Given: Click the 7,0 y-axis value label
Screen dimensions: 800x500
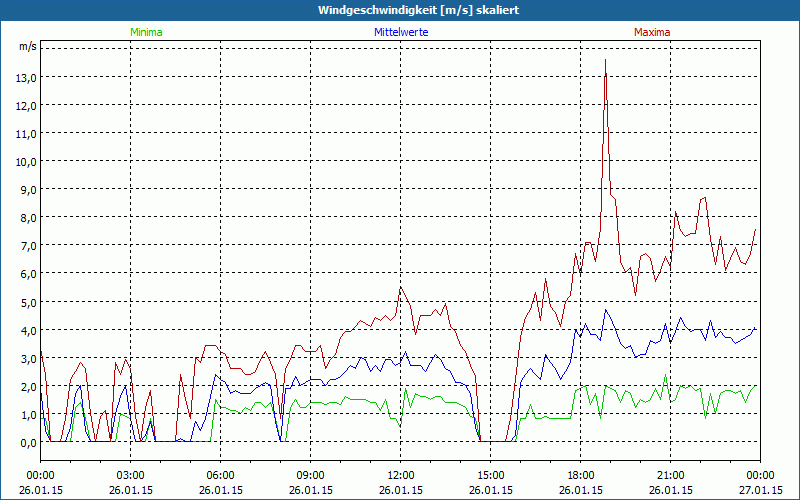Looking at the screenshot, I should click(x=24, y=246).
